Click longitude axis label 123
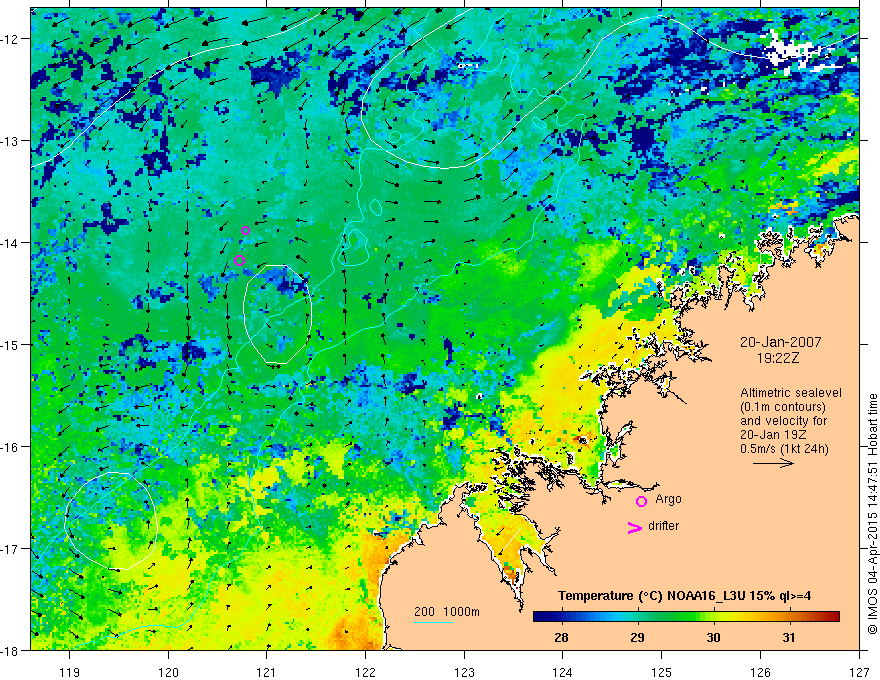 [x=464, y=672]
